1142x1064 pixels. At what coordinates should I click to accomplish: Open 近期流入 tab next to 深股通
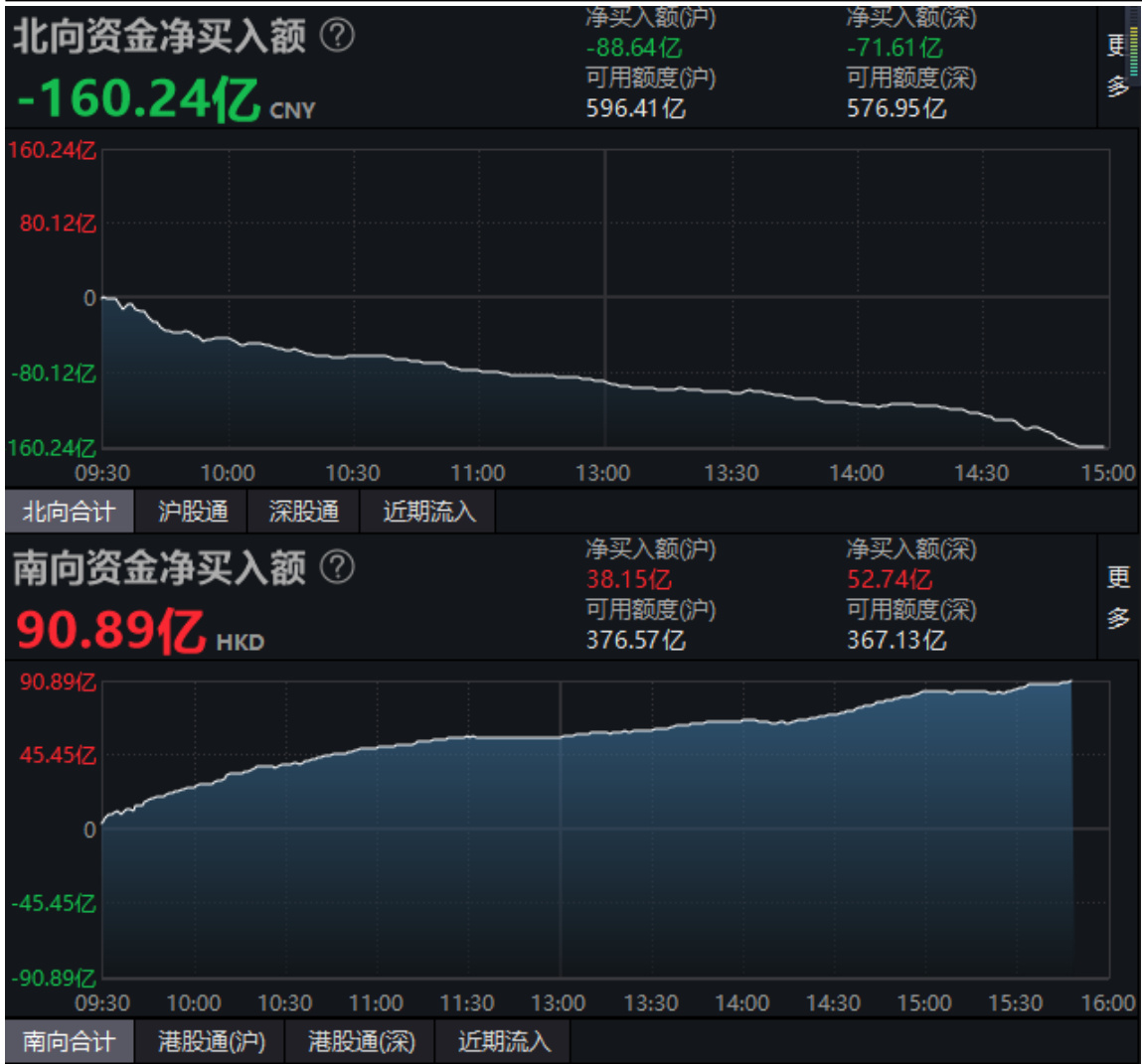(x=429, y=512)
